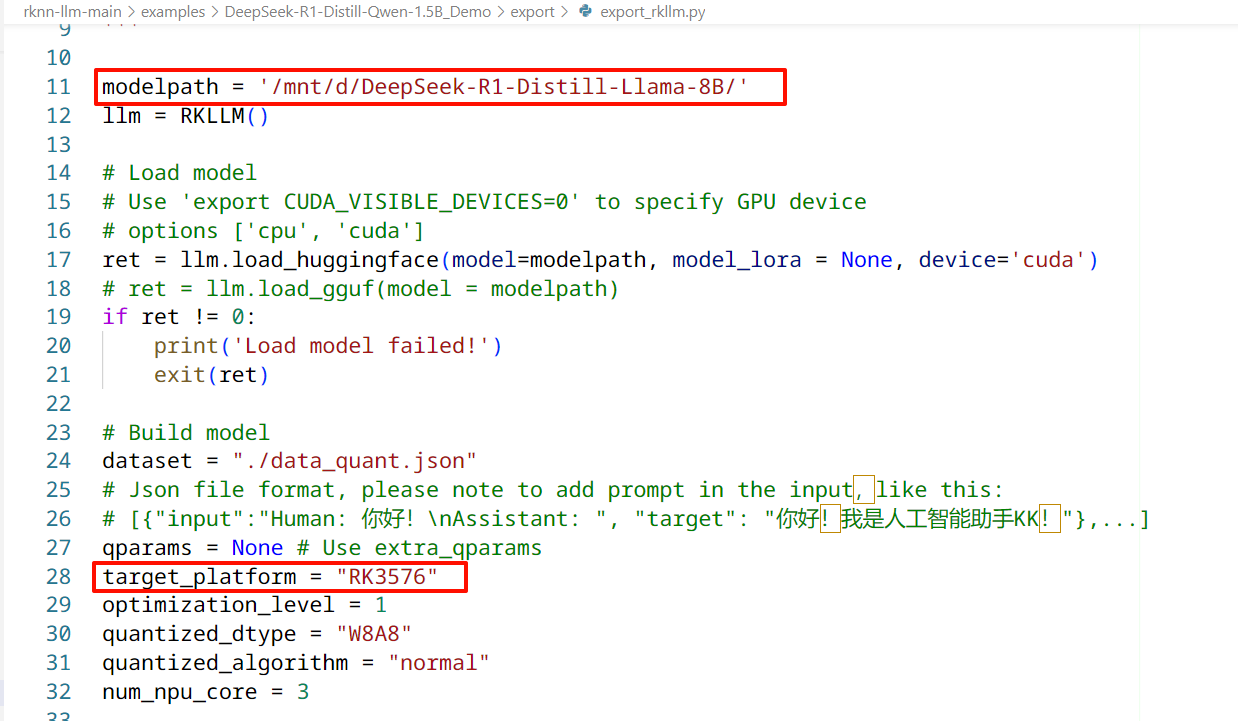
Task: Click line number 11 in the gutter
Action: click(x=59, y=87)
